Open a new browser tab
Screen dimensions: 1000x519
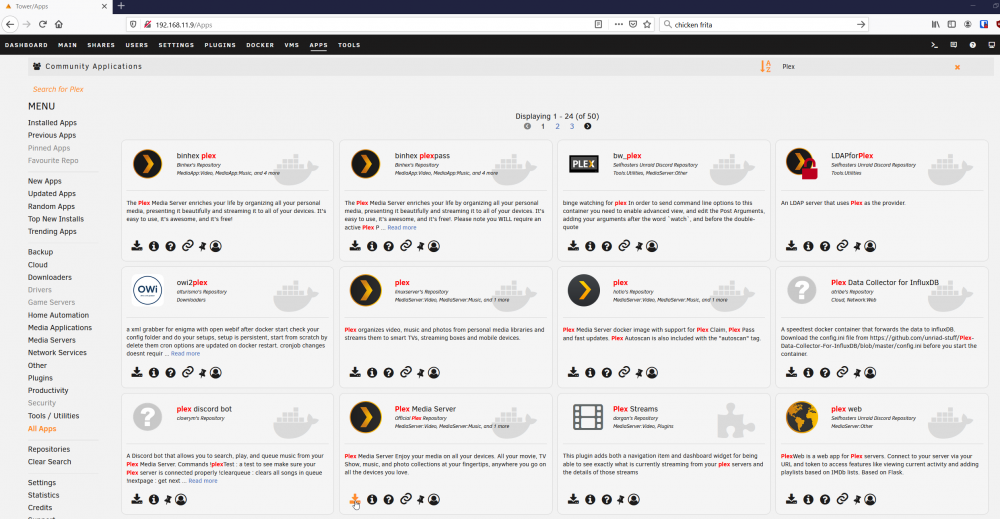[x=121, y=6]
